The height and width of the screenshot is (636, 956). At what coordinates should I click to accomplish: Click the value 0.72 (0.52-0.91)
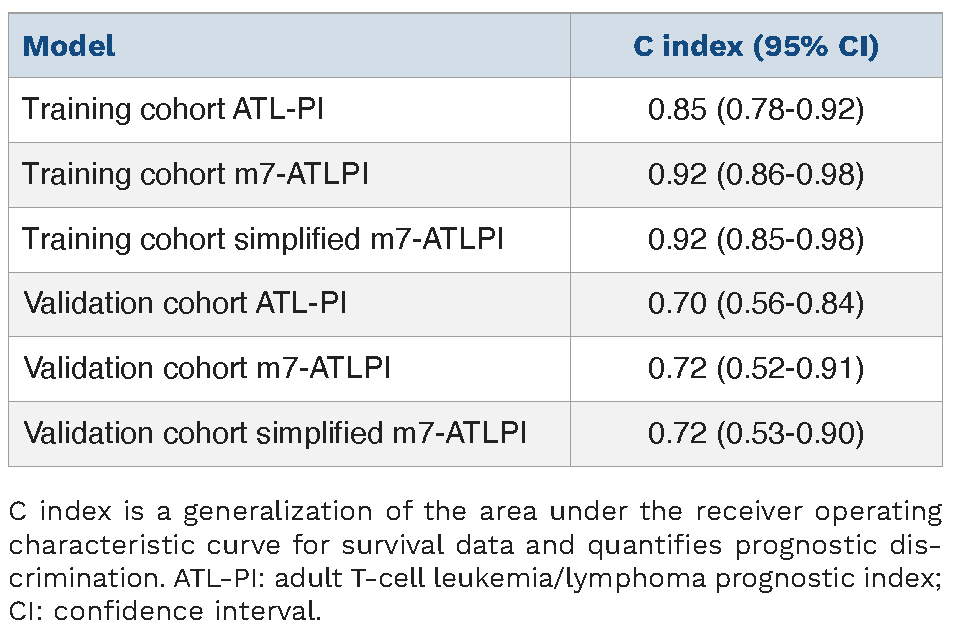point(755,368)
